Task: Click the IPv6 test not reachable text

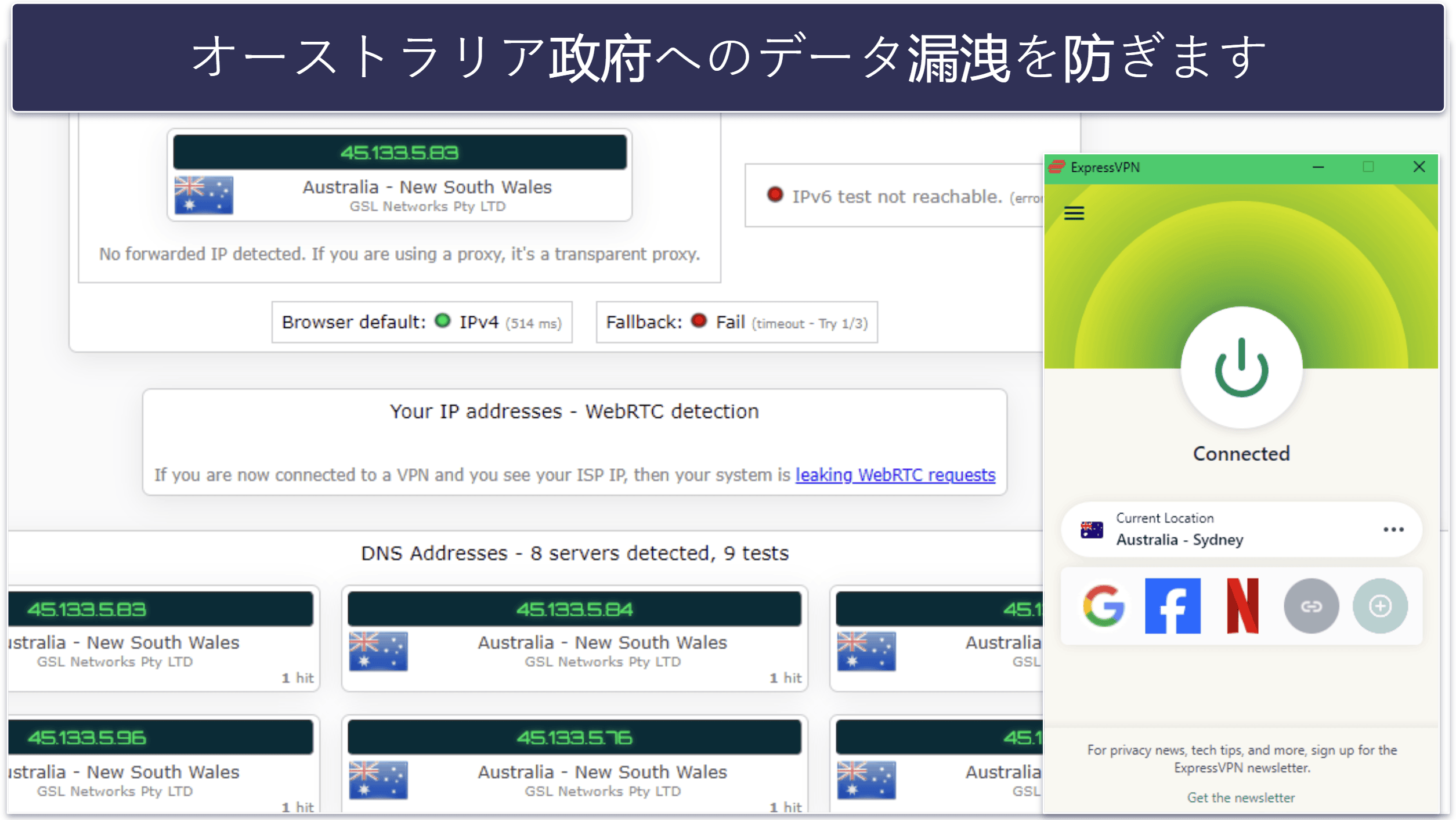Action: coord(897,197)
